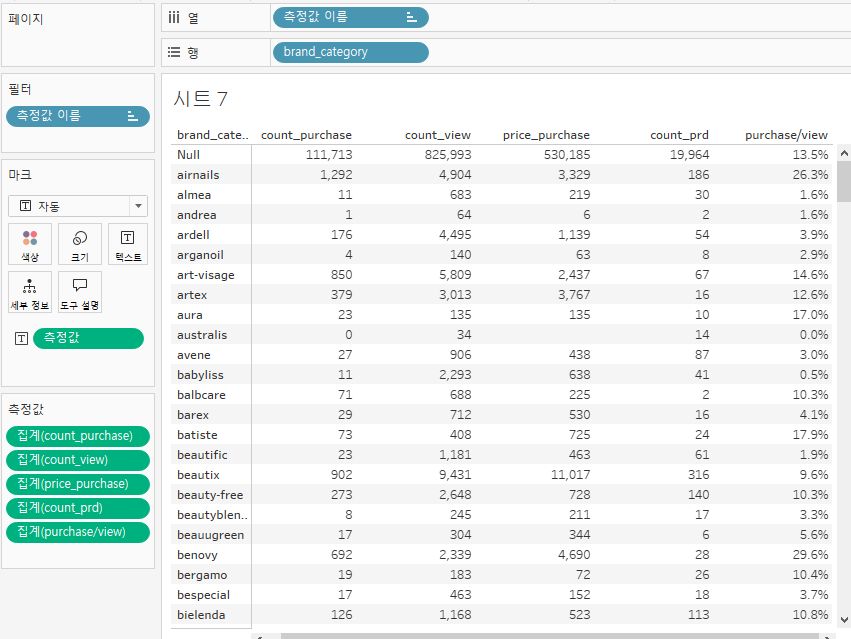The height and width of the screenshot is (639, 851).
Task: Select the beauugreen row label
Action: coord(211,535)
